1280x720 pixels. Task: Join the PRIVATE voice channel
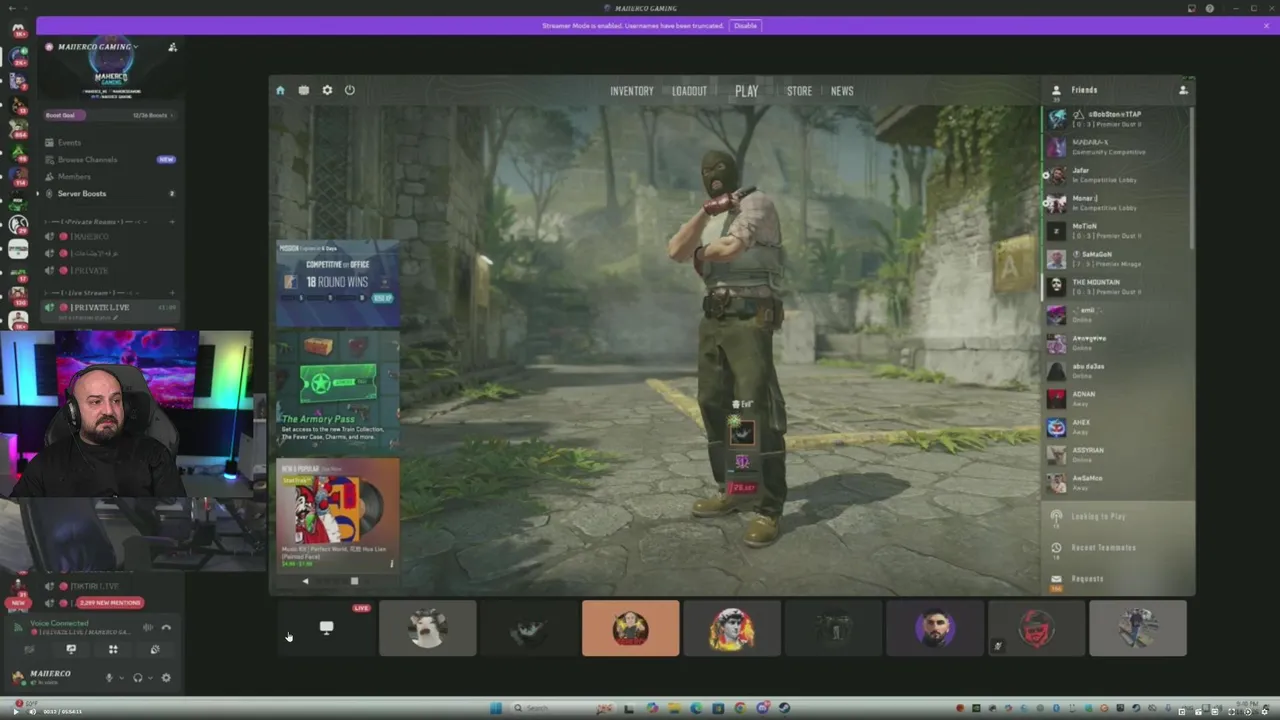110,271
